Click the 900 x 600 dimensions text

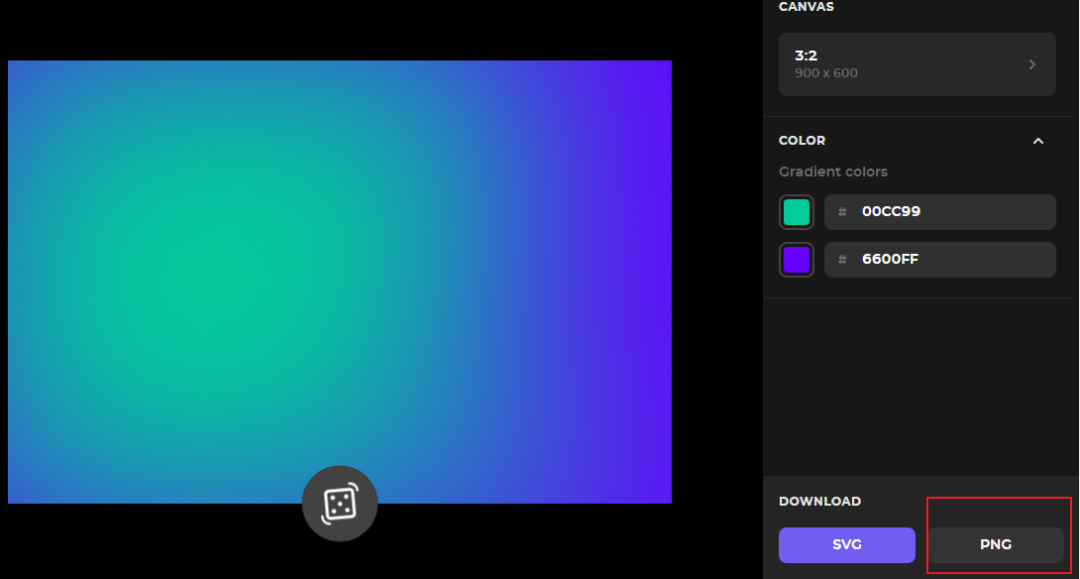pyautogui.click(x=826, y=73)
